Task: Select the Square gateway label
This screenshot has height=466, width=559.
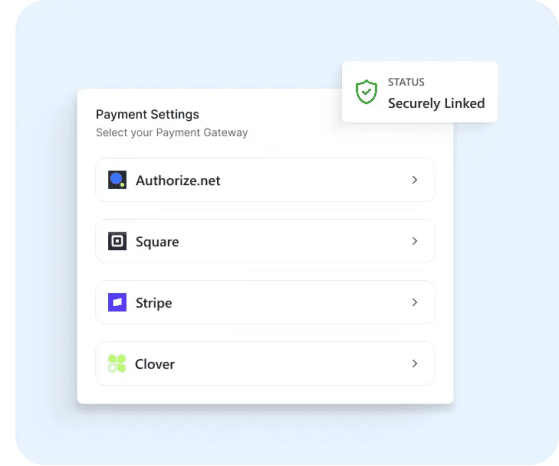Action: [x=157, y=242]
